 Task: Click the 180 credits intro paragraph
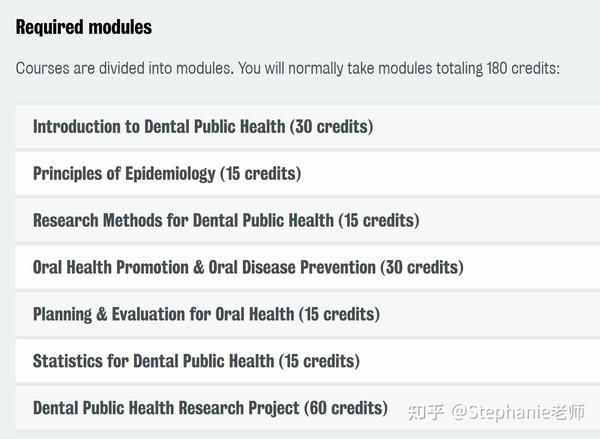click(288, 69)
